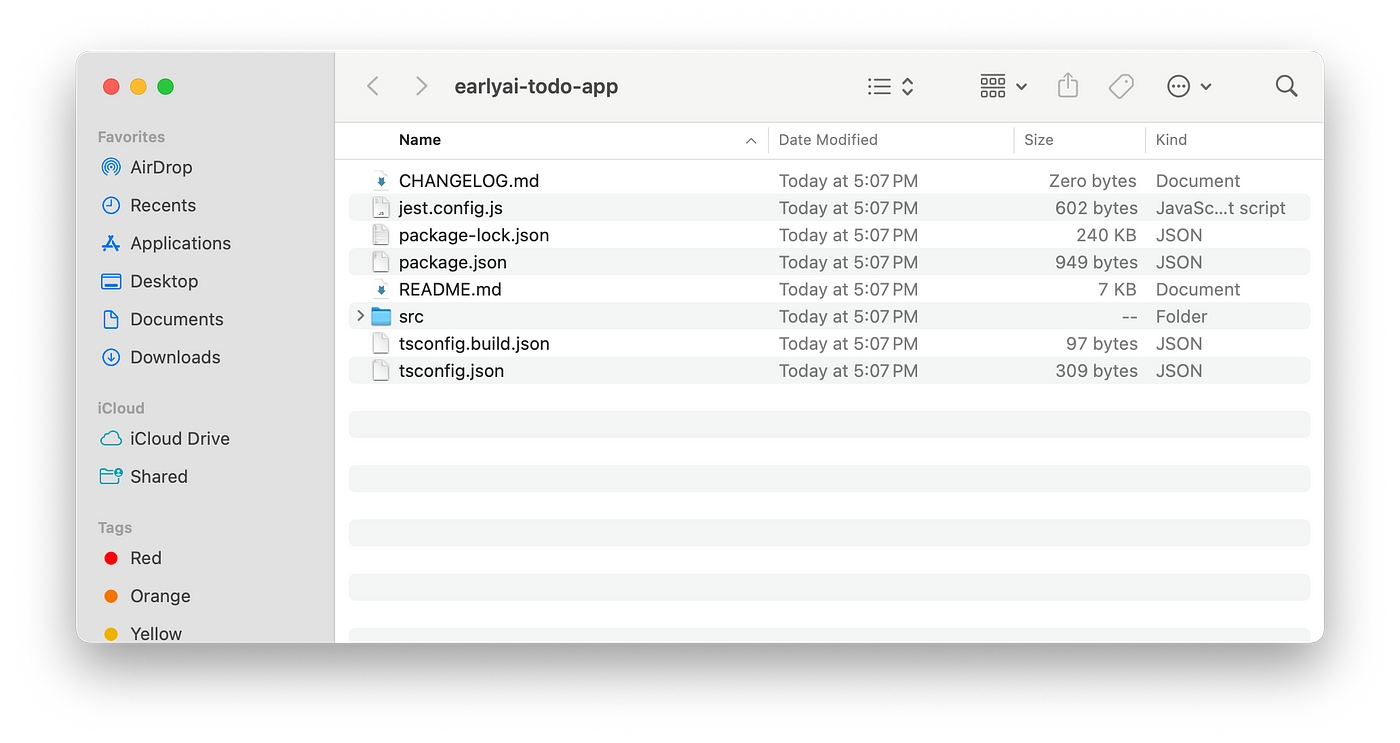Open Desktop in the sidebar
The height and width of the screenshot is (743, 1400).
164,281
